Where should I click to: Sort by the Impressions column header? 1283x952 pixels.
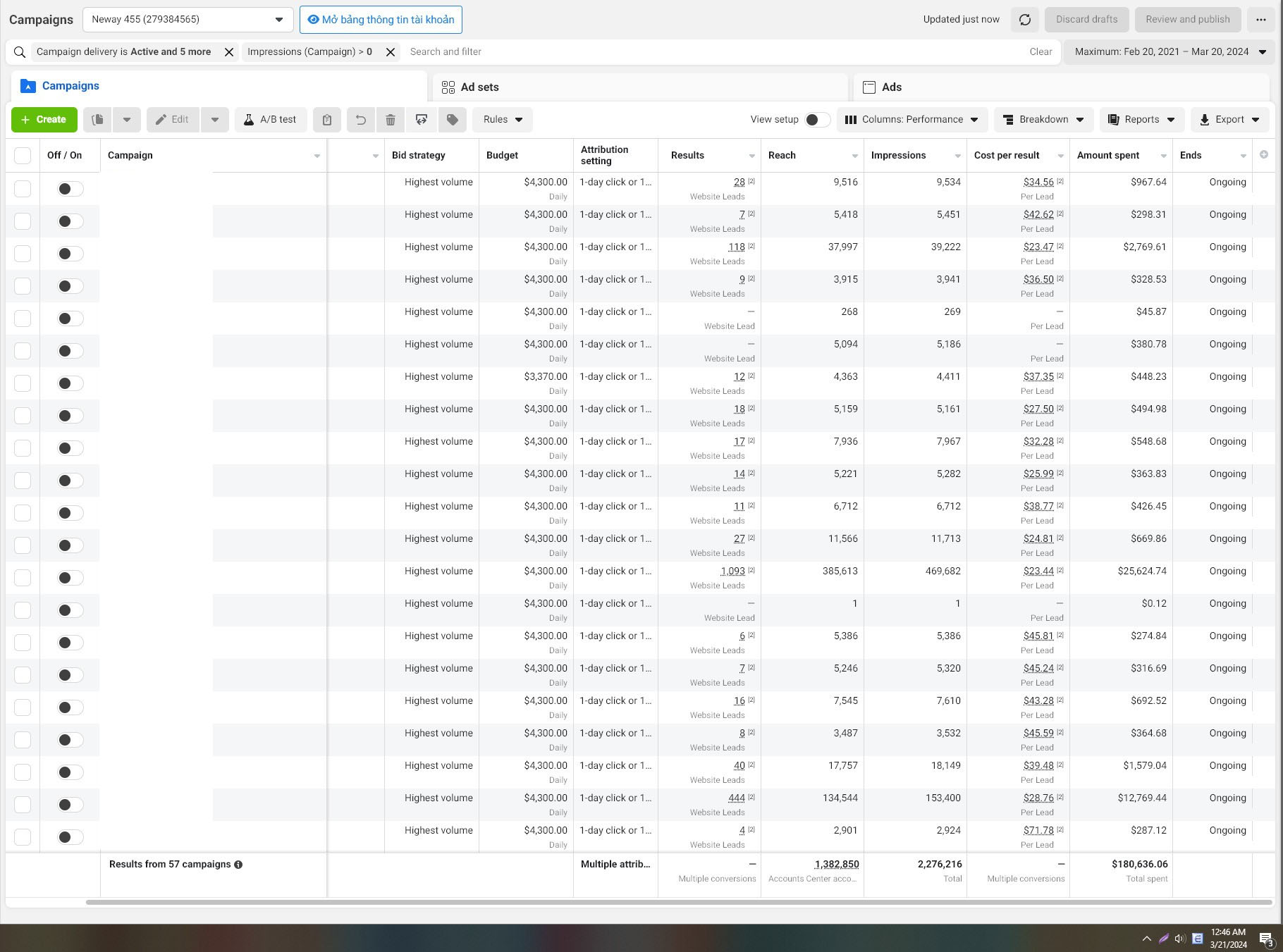(x=898, y=156)
